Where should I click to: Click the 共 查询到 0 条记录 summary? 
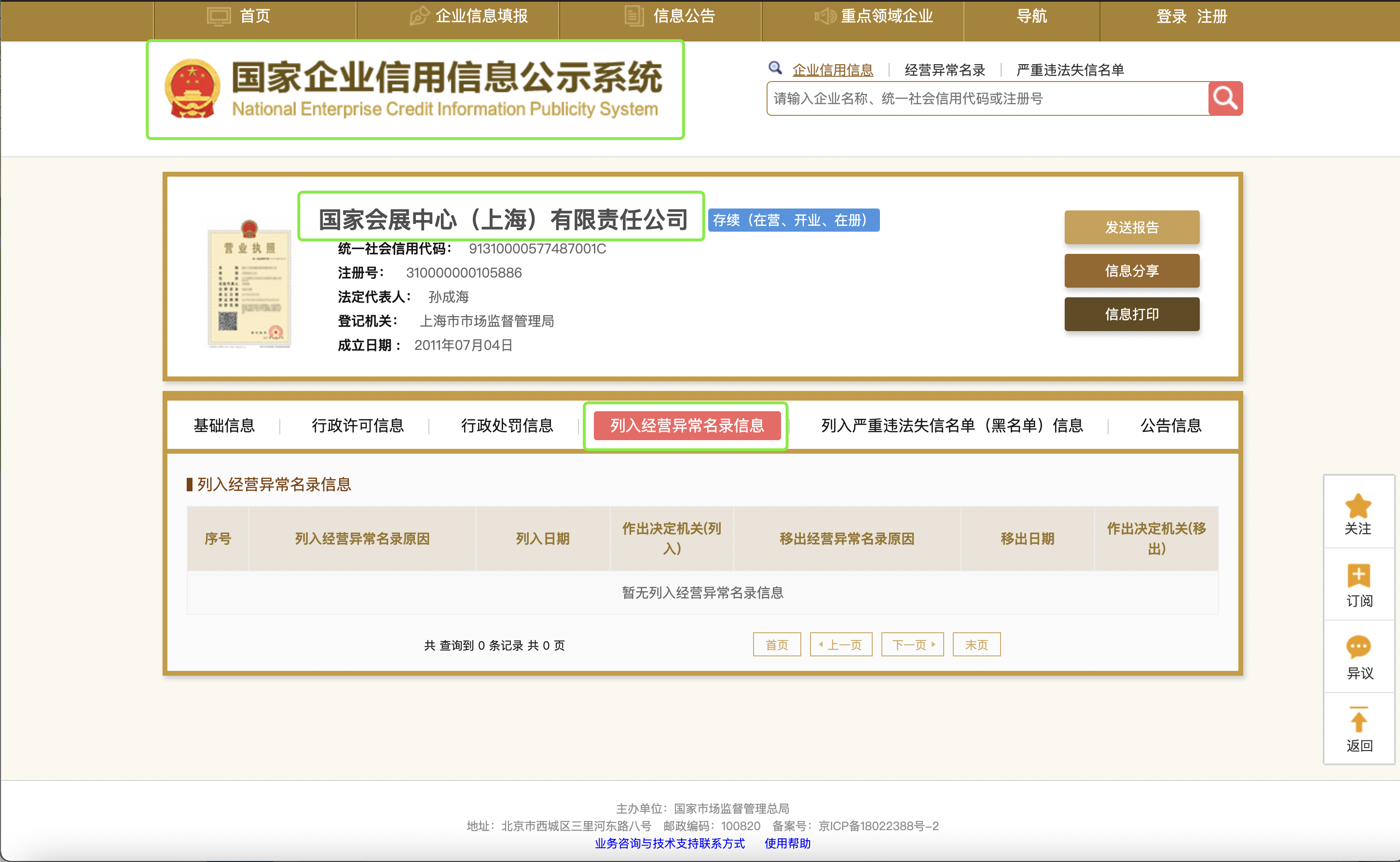tap(494, 645)
